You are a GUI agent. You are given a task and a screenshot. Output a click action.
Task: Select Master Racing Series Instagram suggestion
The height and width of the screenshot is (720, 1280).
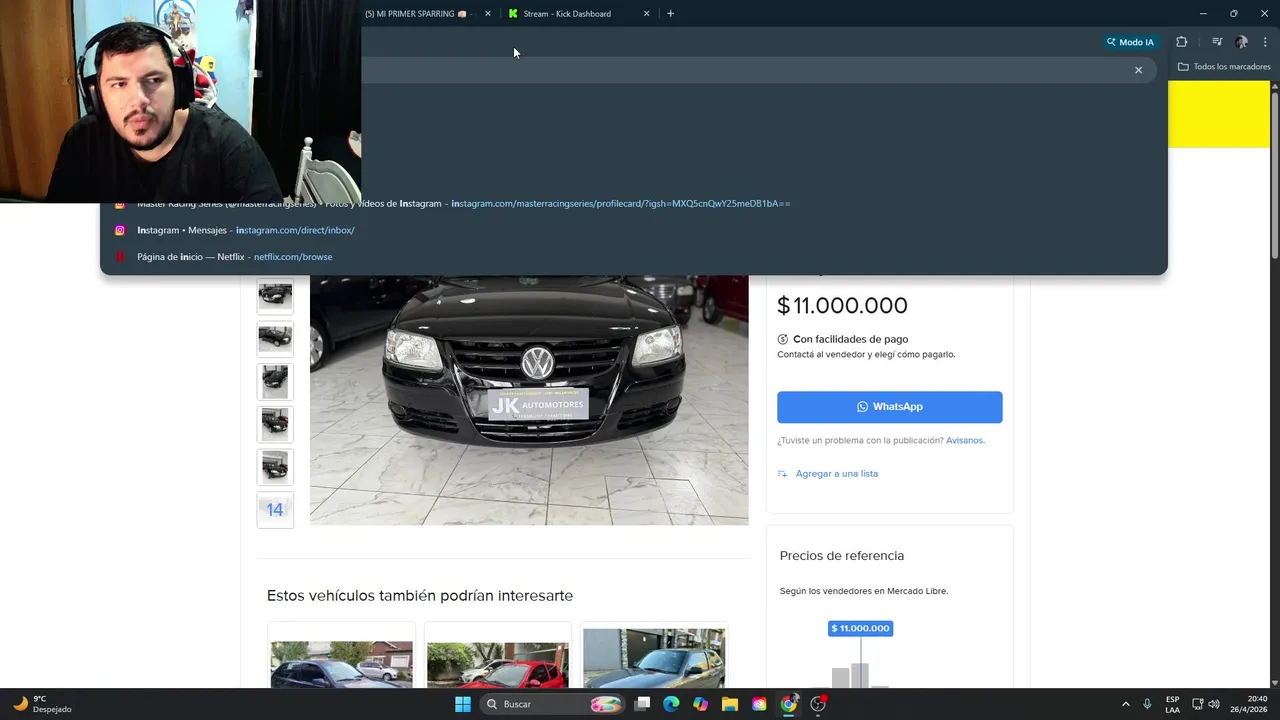pos(633,203)
